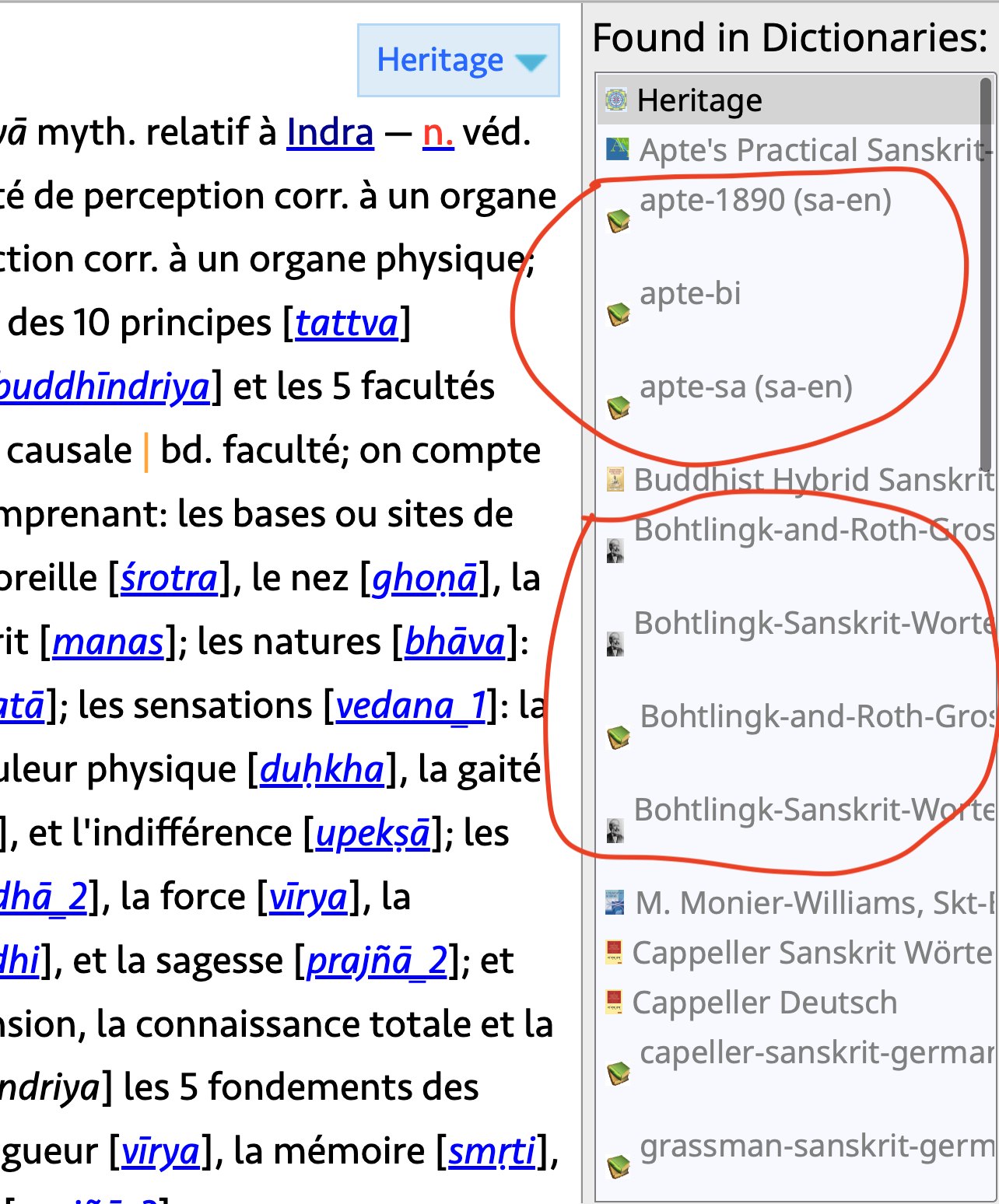
Task: Click the apte-bi green book icon
Action: click(x=619, y=314)
